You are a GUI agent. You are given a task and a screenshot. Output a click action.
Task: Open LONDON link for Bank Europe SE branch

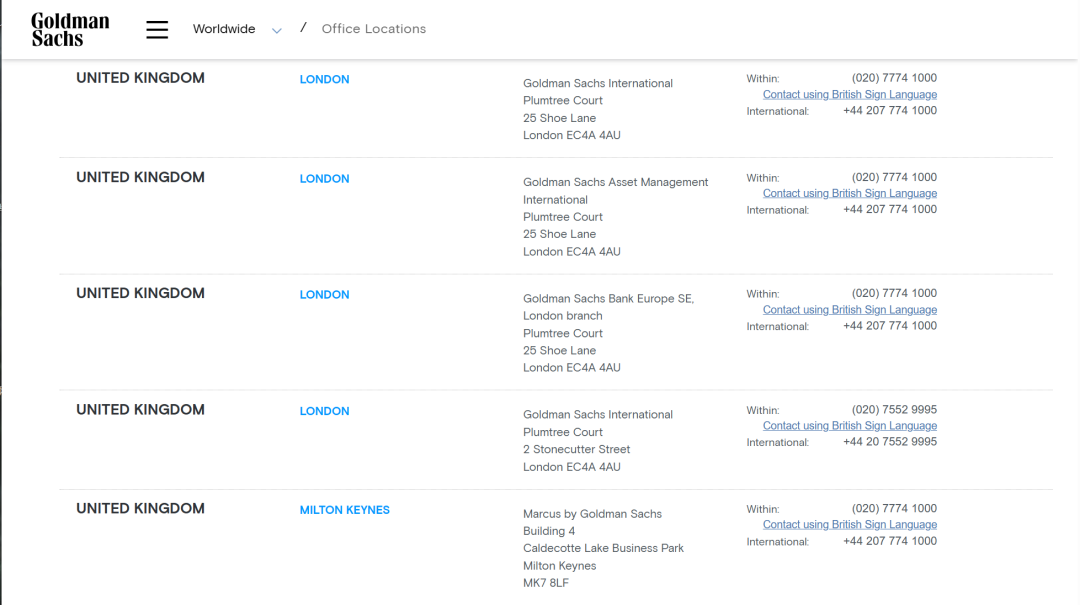coord(324,294)
